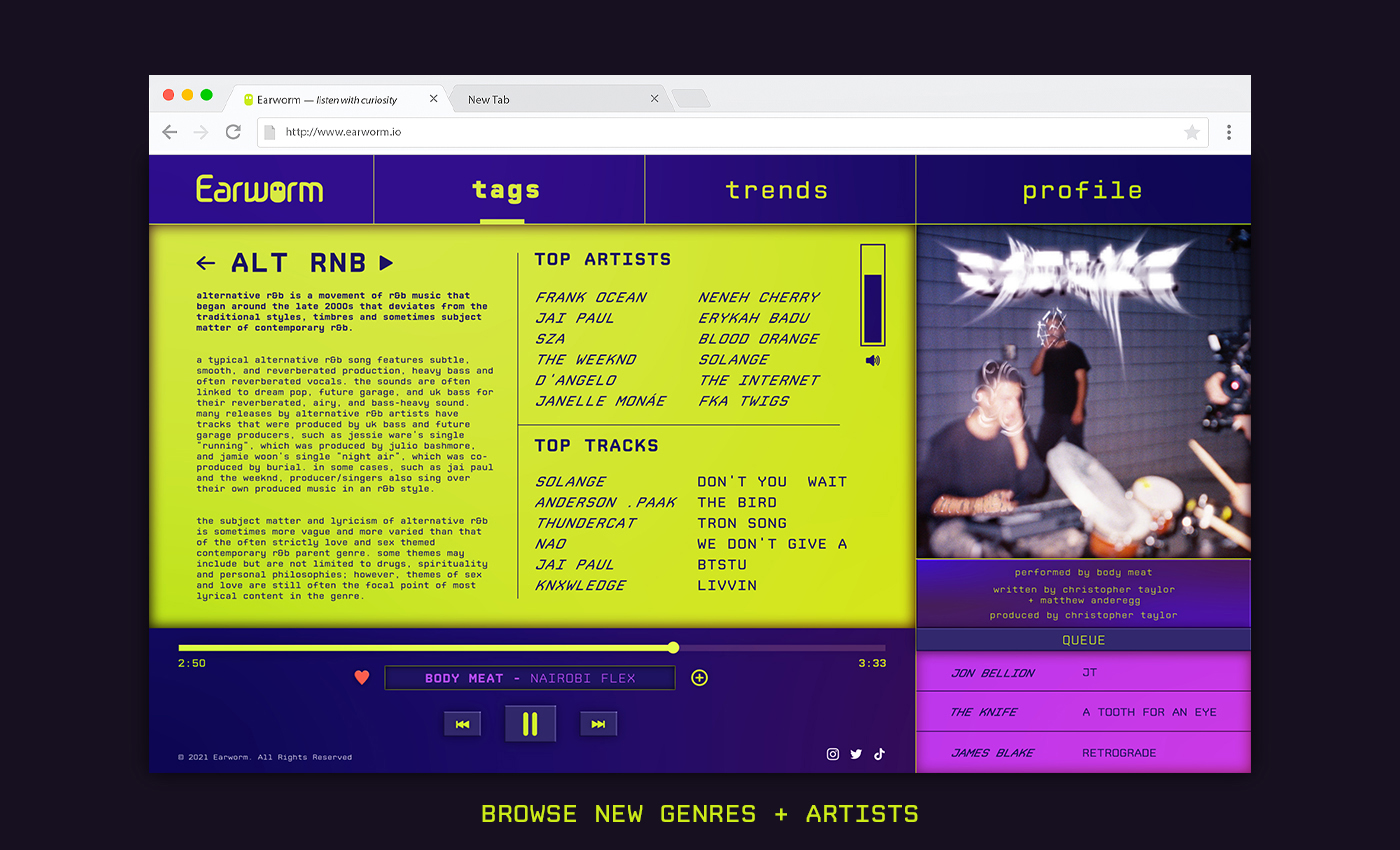Pause the current track

(530, 724)
